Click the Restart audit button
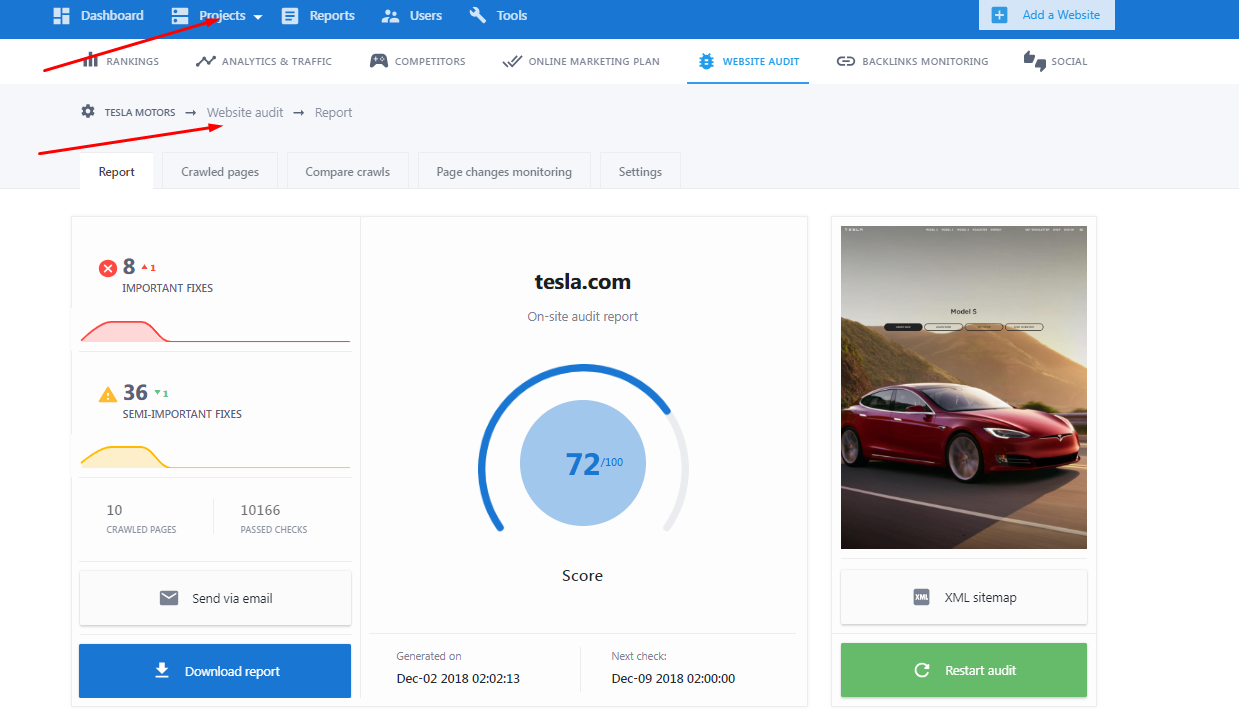The image size is (1239, 712). pos(964,670)
